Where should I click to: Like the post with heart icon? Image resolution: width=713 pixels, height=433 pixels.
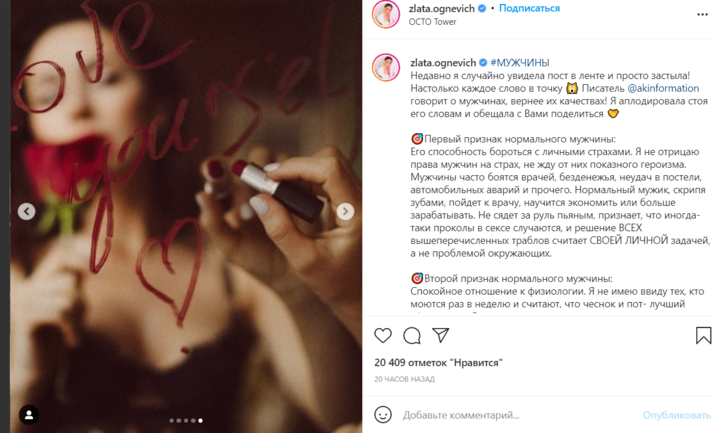click(383, 336)
